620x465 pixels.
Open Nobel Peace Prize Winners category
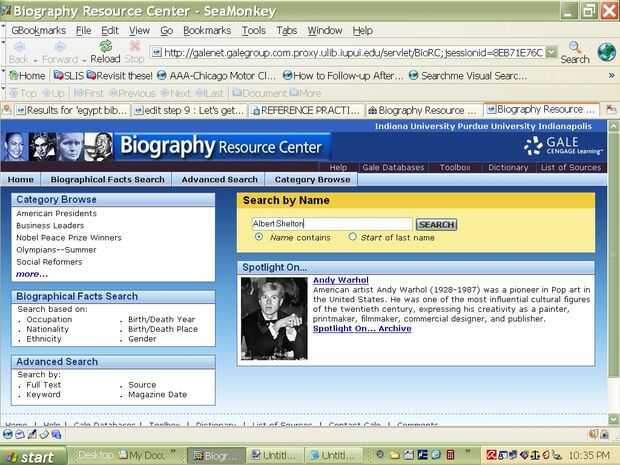point(69,238)
